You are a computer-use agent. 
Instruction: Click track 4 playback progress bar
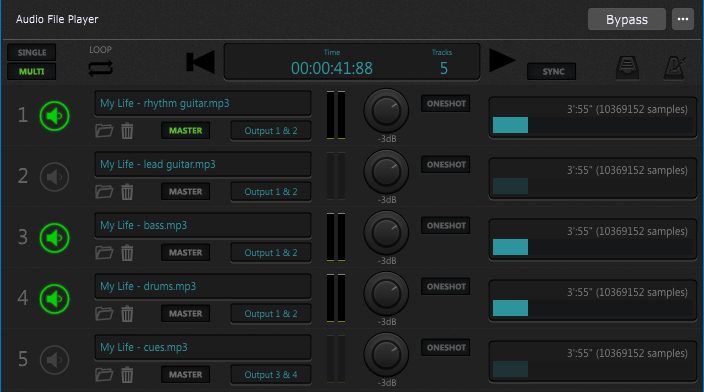593,308
